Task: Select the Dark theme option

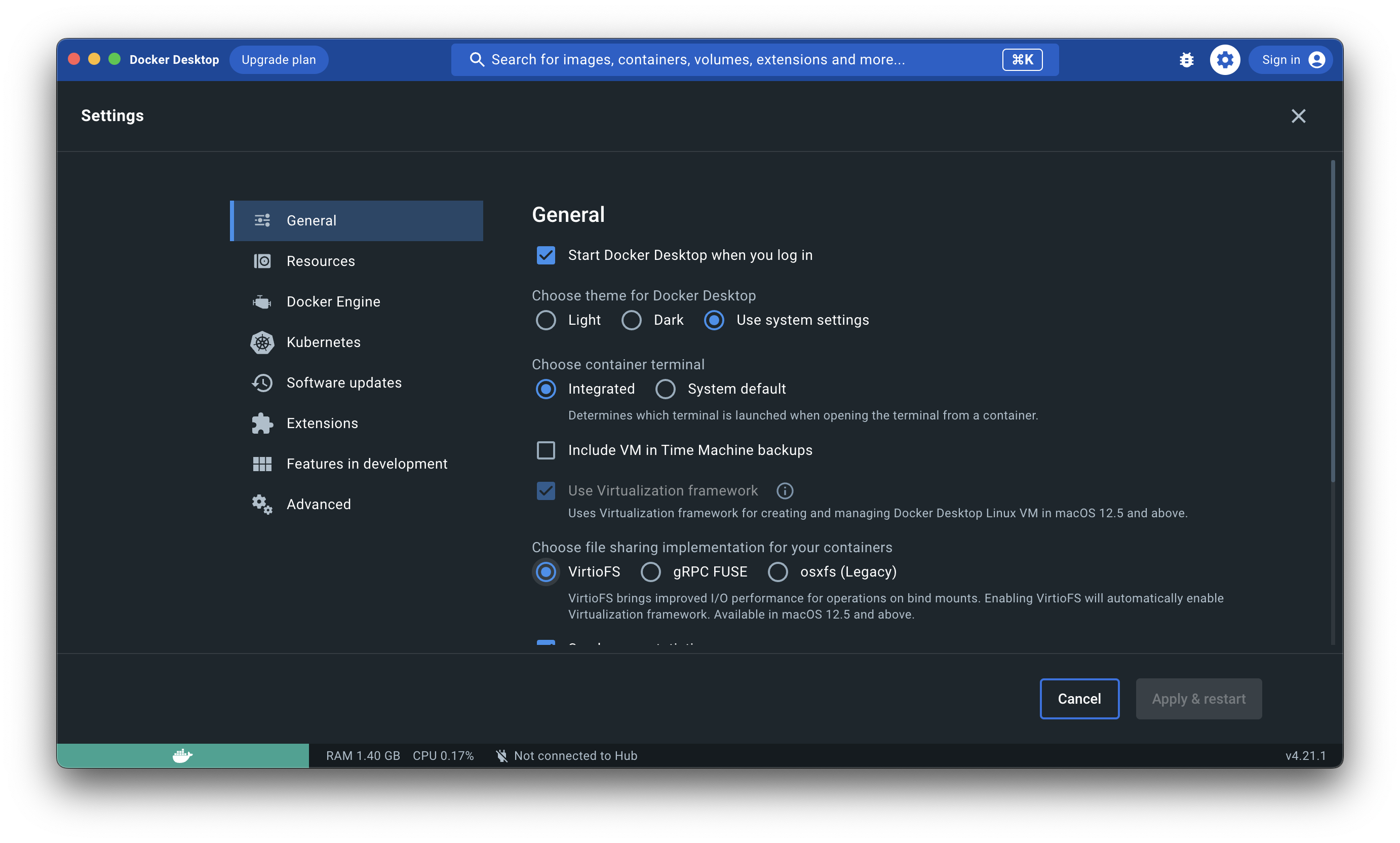Action: (631, 320)
